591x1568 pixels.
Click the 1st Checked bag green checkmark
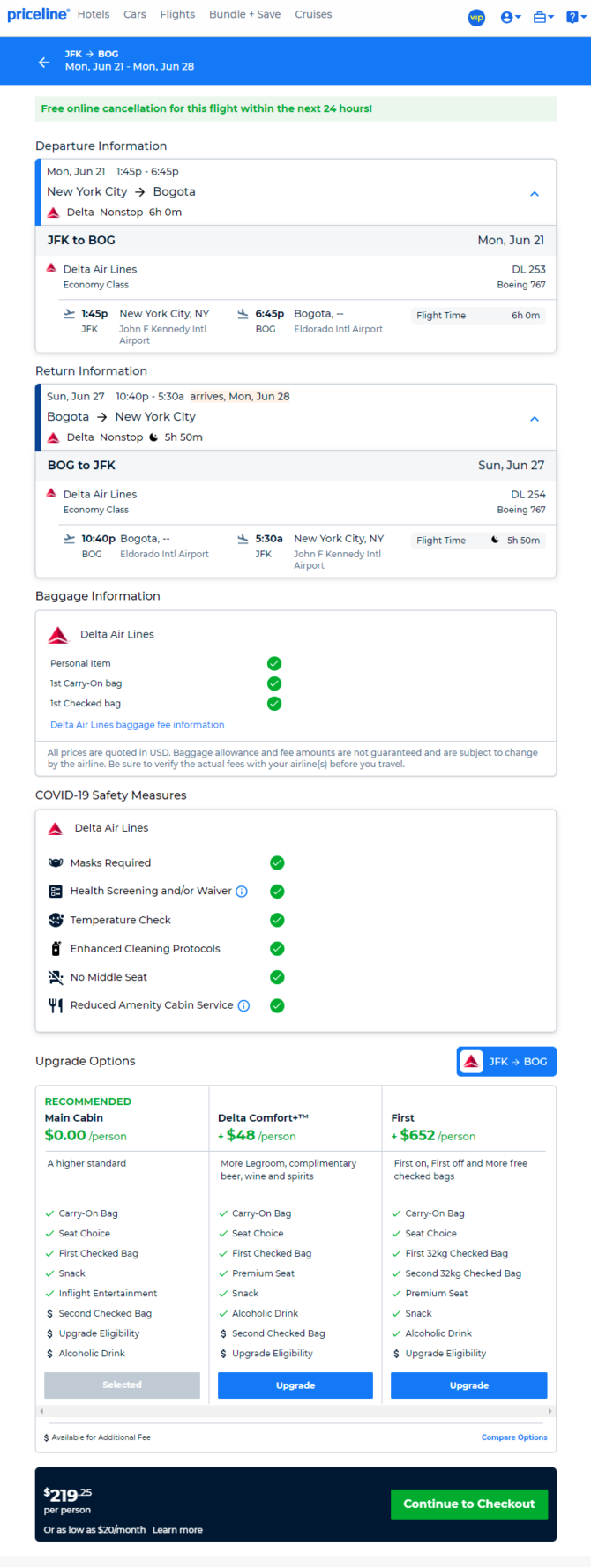pyautogui.click(x=274, y=704)
